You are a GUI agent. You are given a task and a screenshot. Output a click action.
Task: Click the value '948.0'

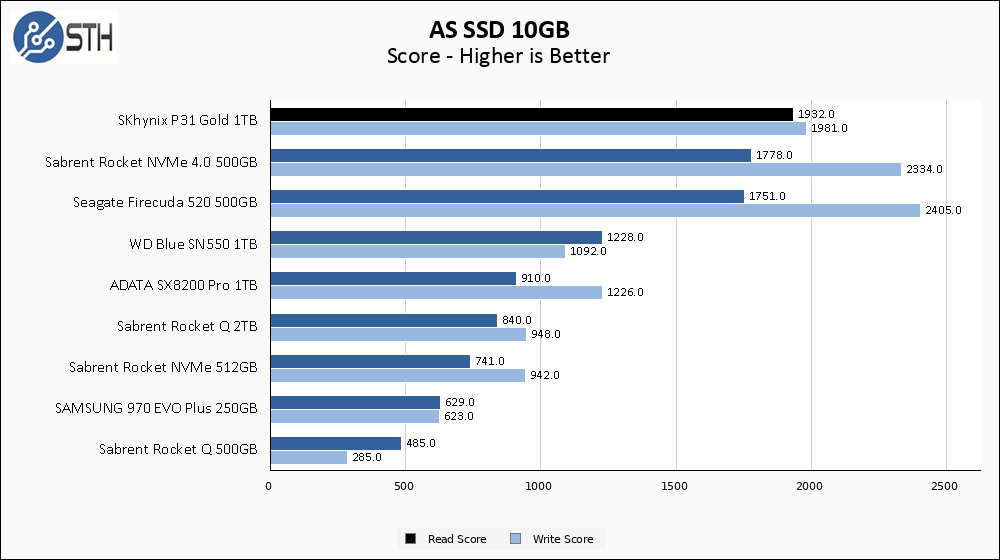tap(546, 334)
